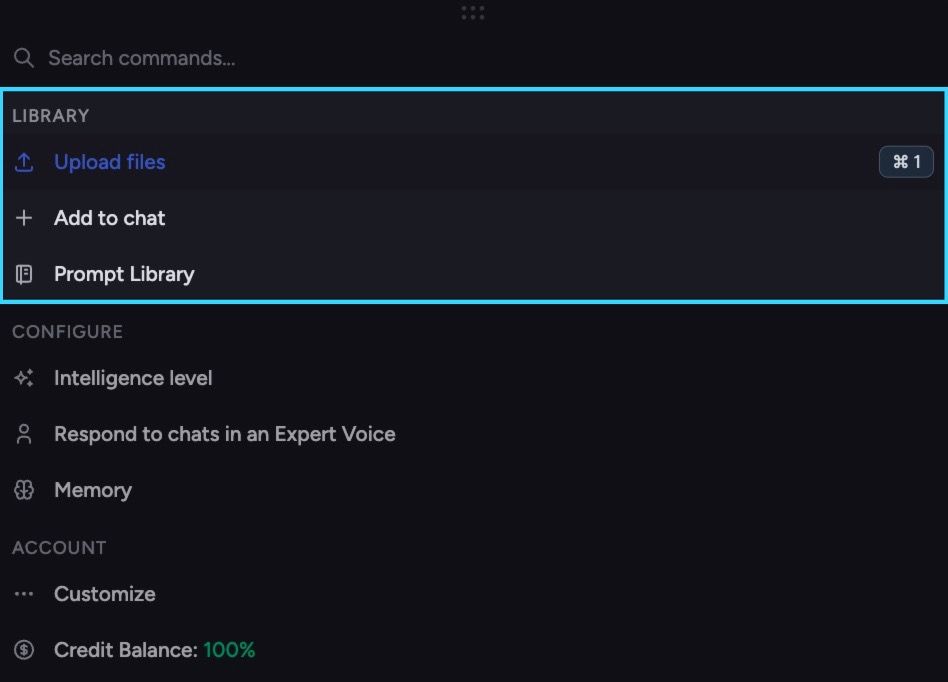Click the upload arrow icon

point(24,162)
